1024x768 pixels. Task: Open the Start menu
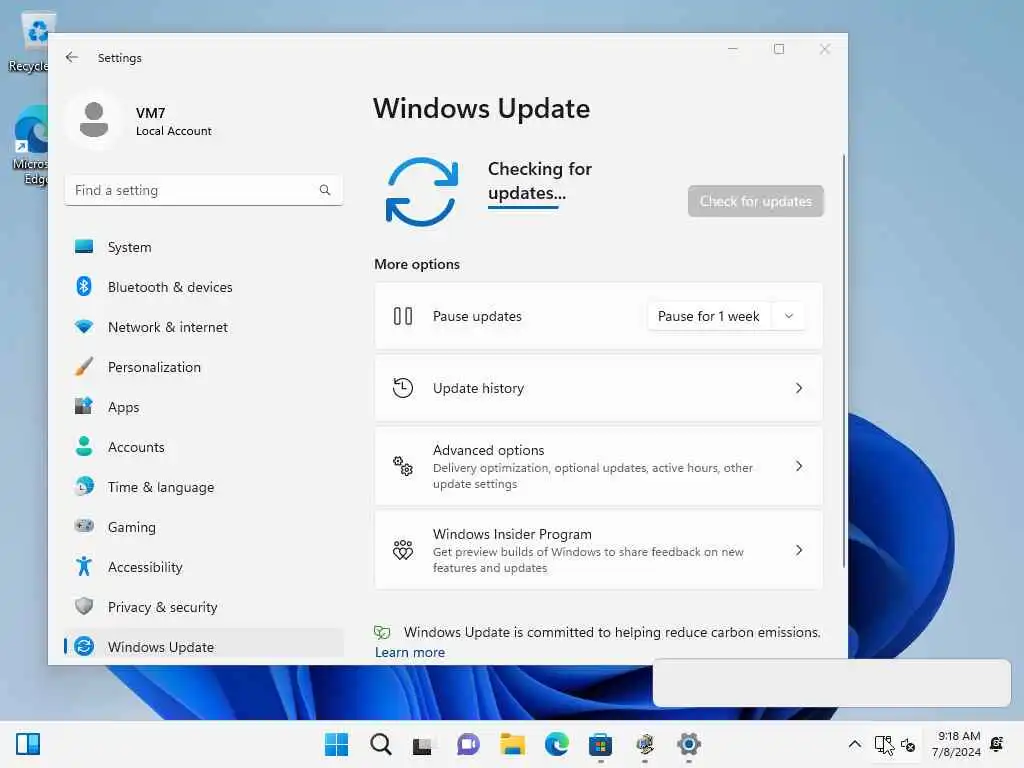336,744
